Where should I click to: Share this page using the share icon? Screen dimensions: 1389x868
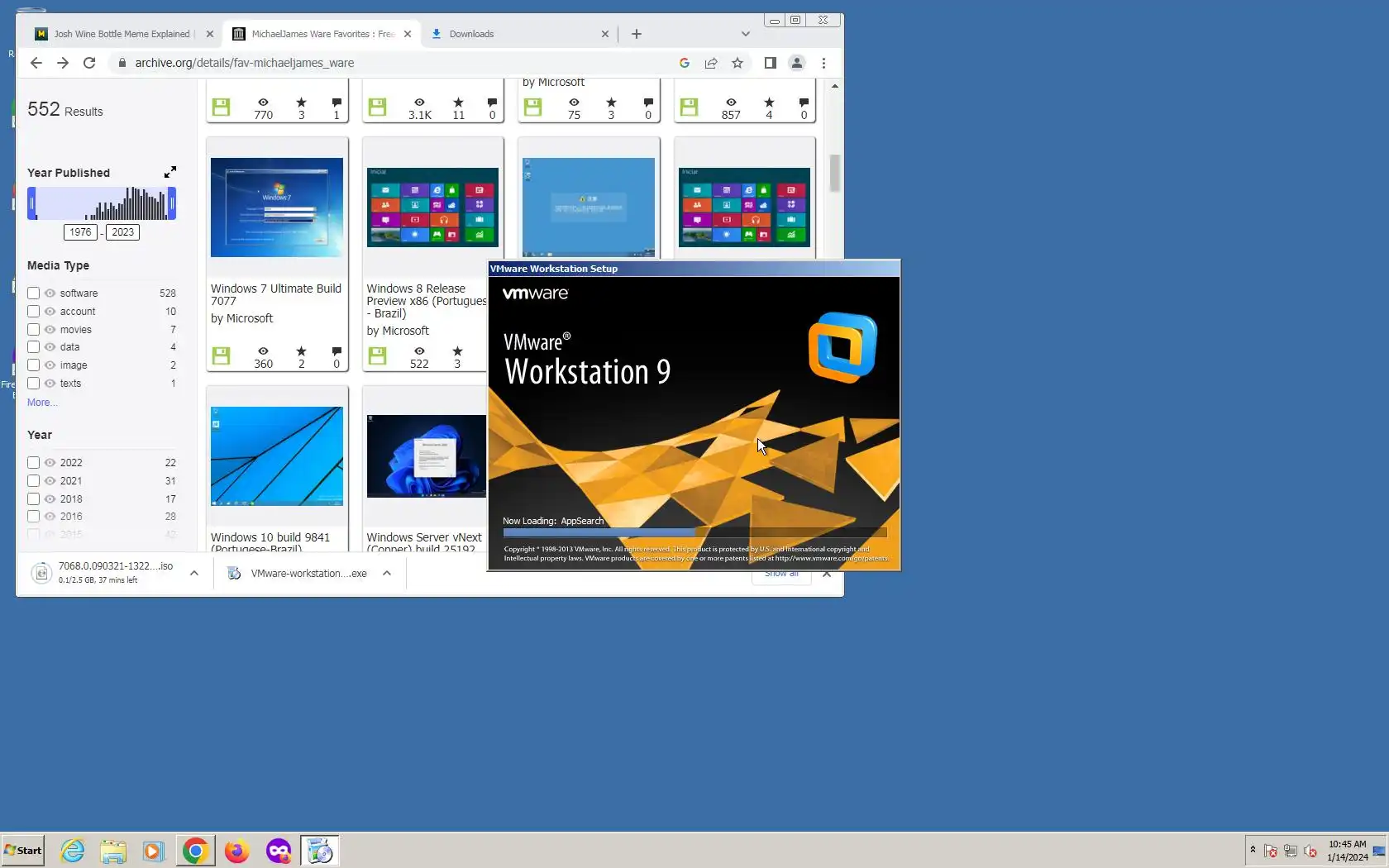711,63
